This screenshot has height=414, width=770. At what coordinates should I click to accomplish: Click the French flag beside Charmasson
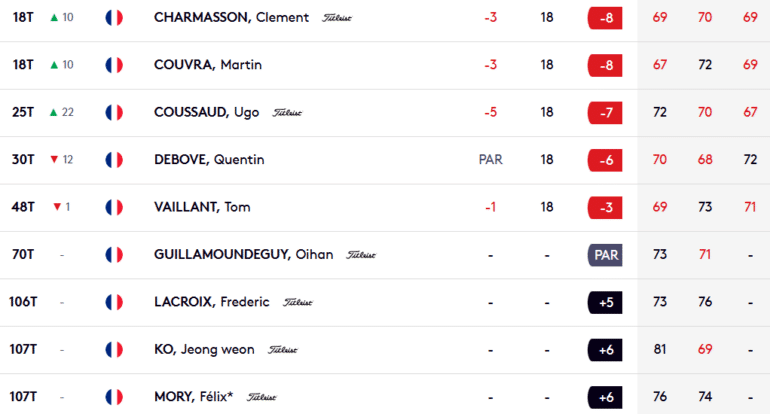(114, 18)
